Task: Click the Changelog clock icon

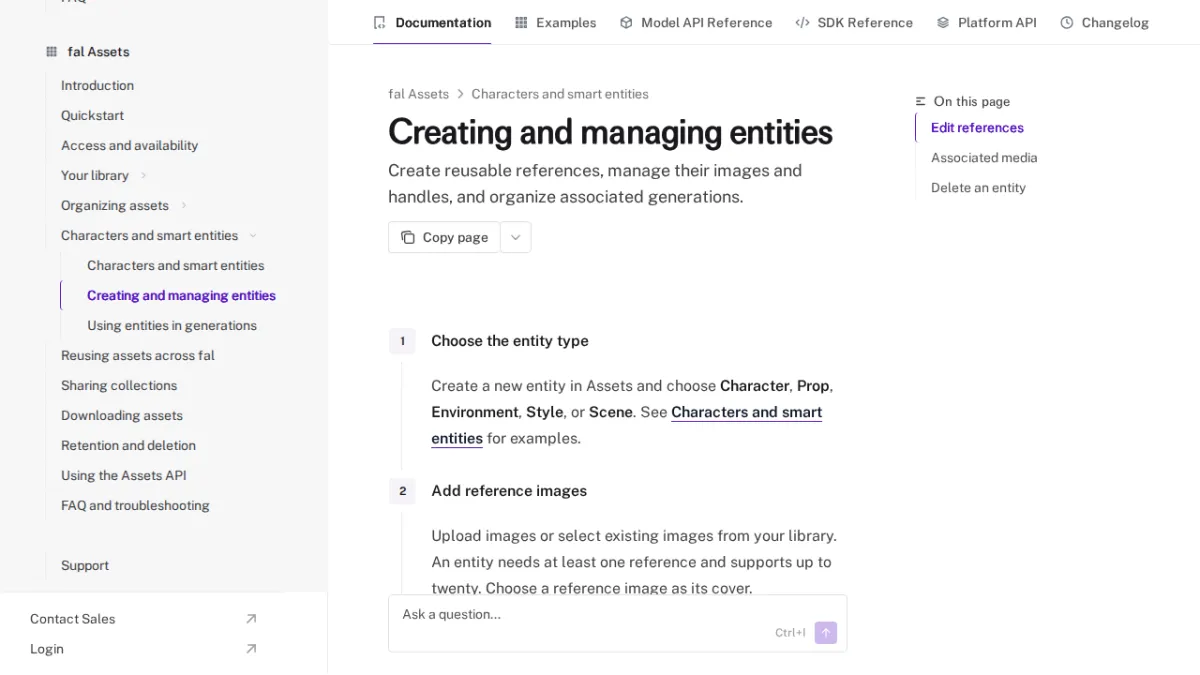Action: click(x=1067, y=23)
